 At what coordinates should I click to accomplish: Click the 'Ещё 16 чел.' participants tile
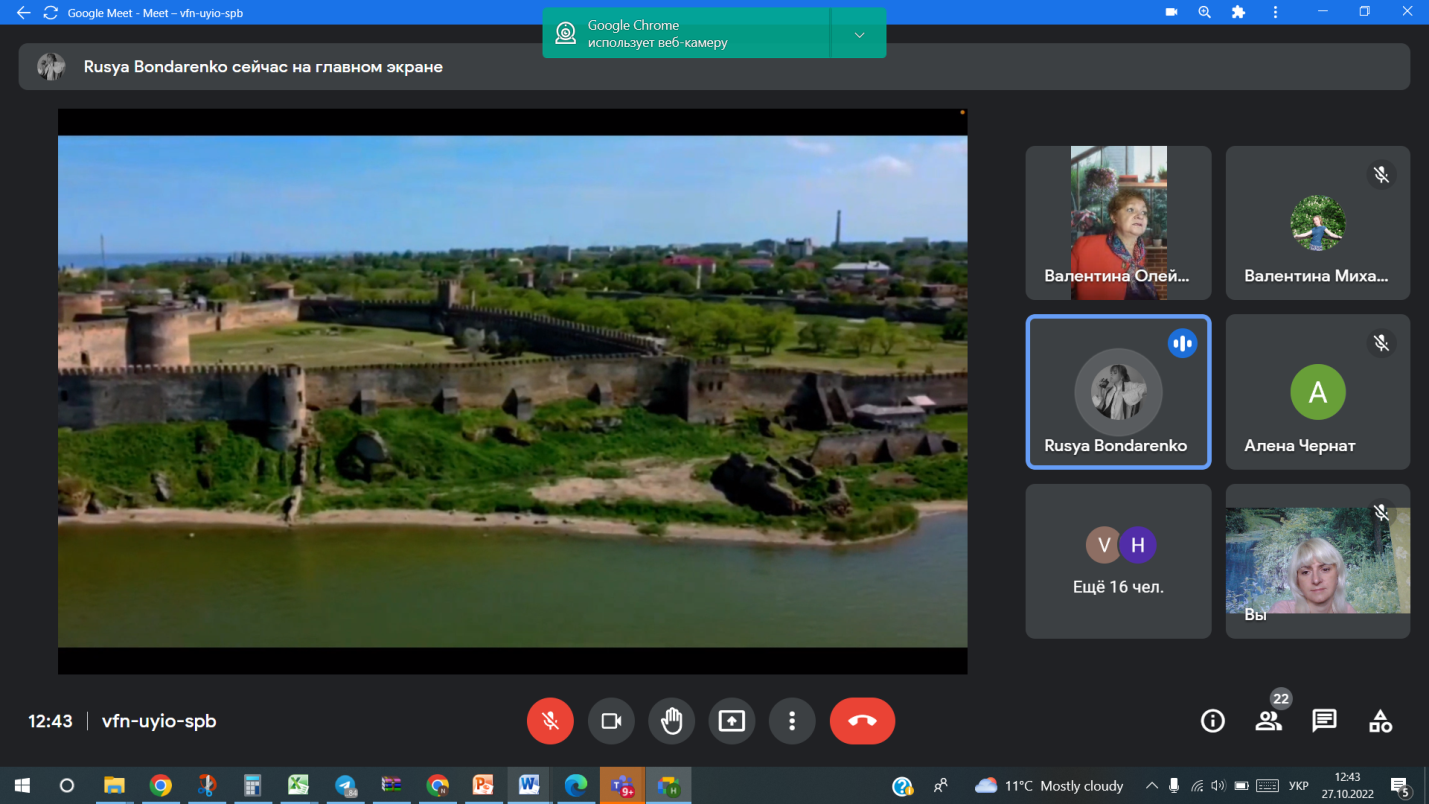1118,561
